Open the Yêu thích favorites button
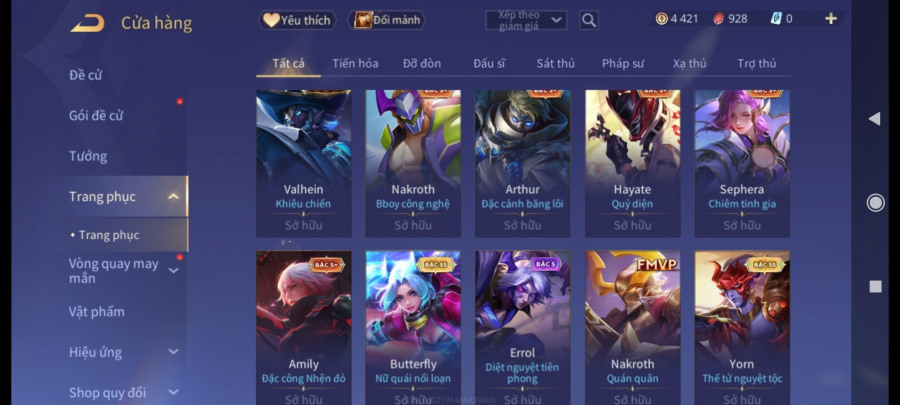 297,20
